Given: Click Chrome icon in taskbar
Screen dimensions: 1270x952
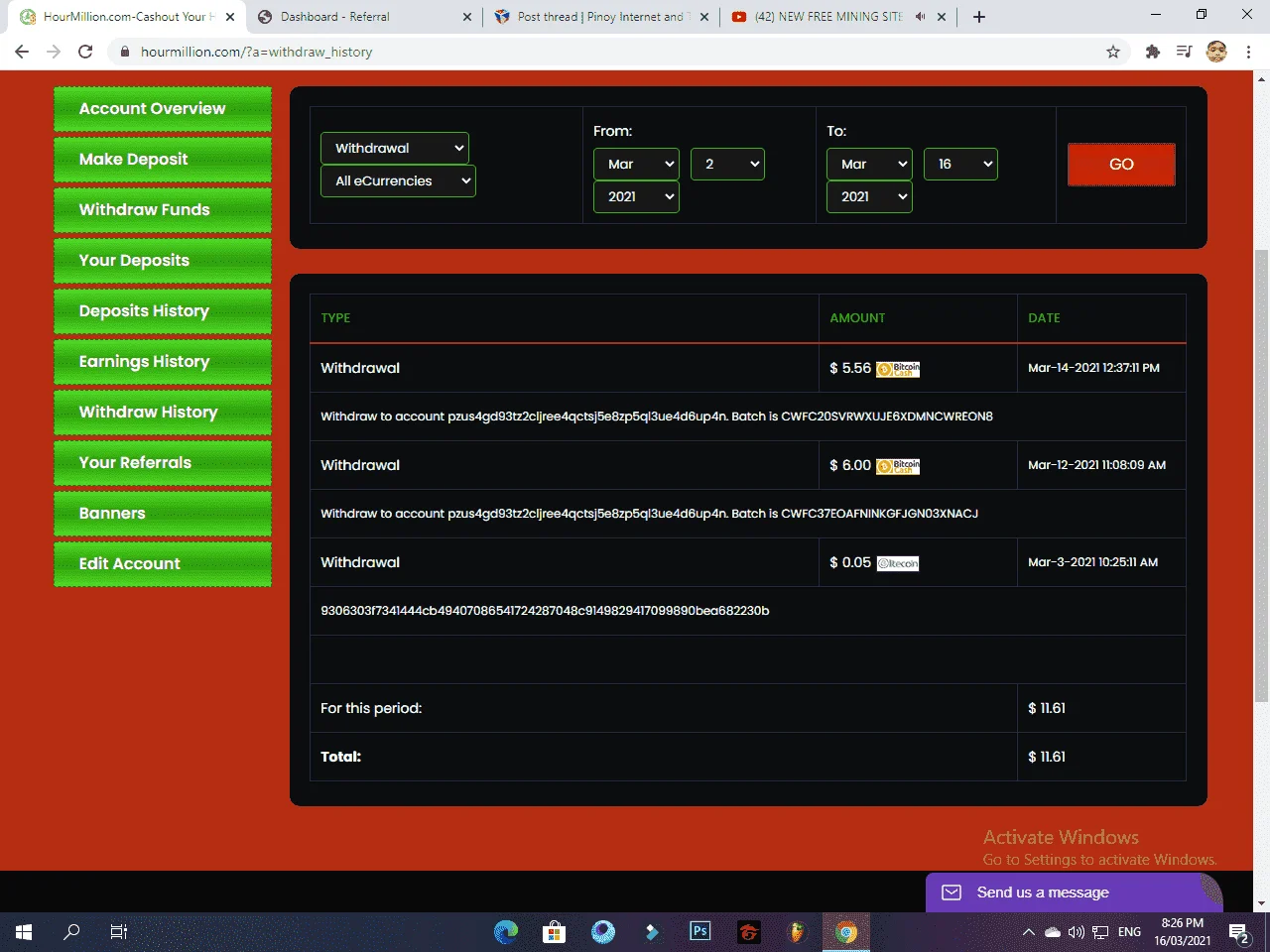Looking at the screenshot, I should 846,932.
